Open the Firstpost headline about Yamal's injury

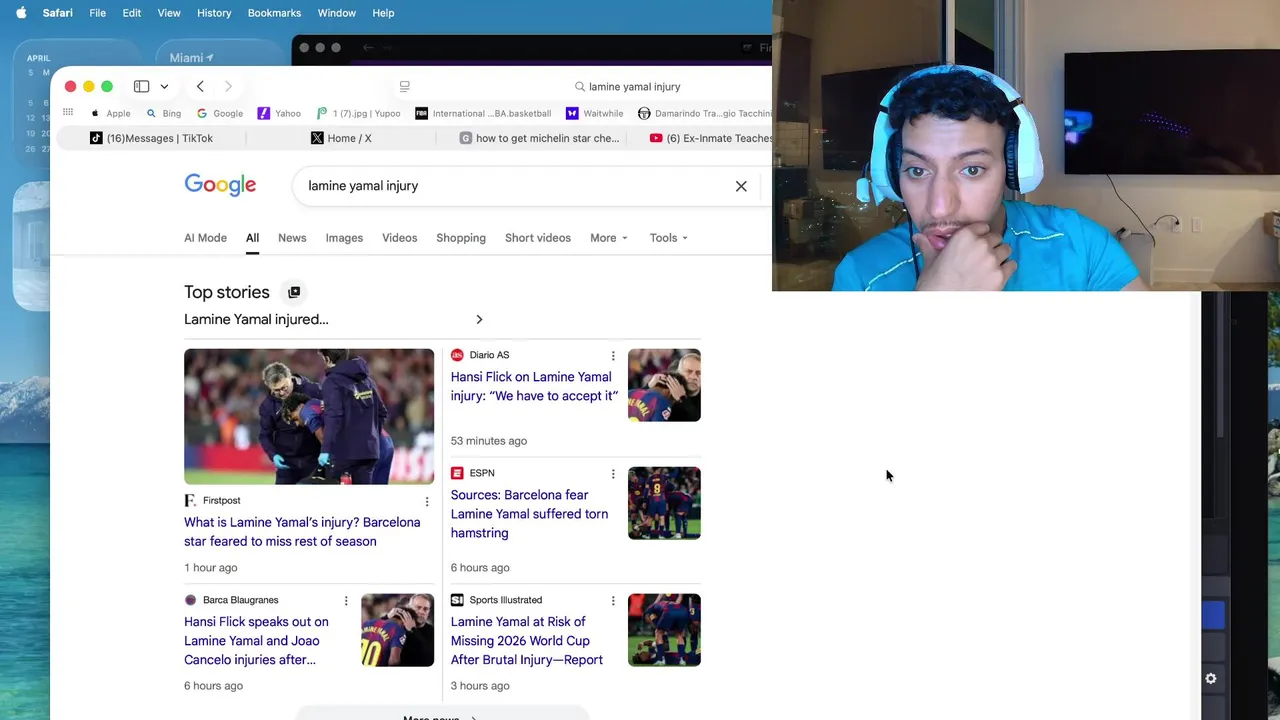pyautogui.click(x=302, y=532)
